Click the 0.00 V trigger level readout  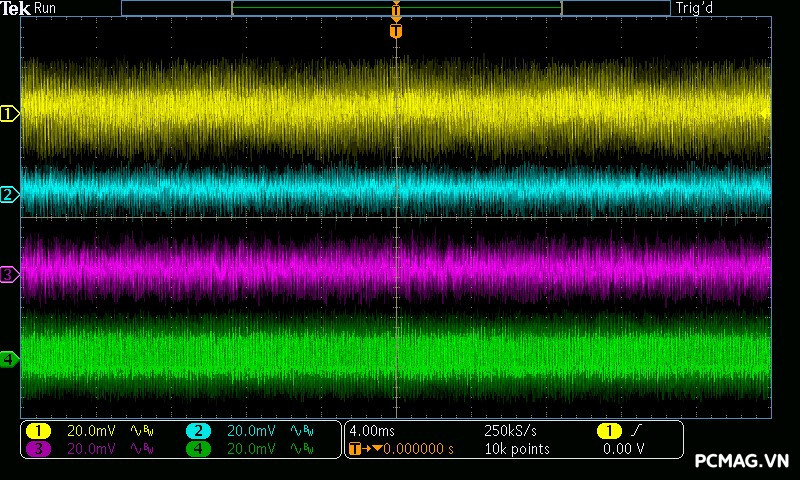click(623, 449)
